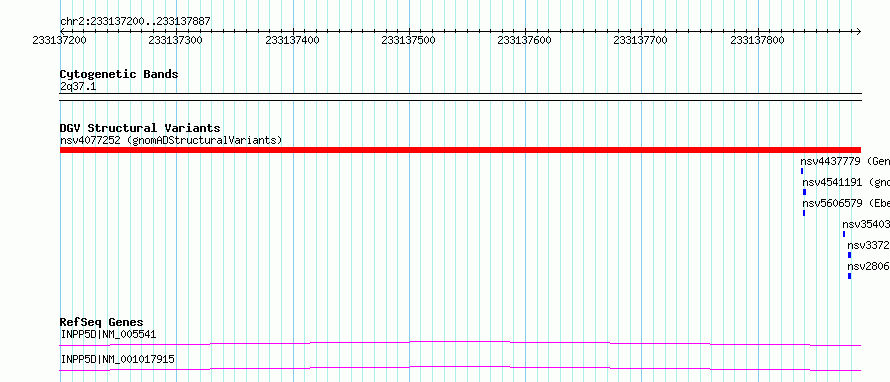Click the nsv35403 variant label
The image size is (890, 382).
click(866, 224)
